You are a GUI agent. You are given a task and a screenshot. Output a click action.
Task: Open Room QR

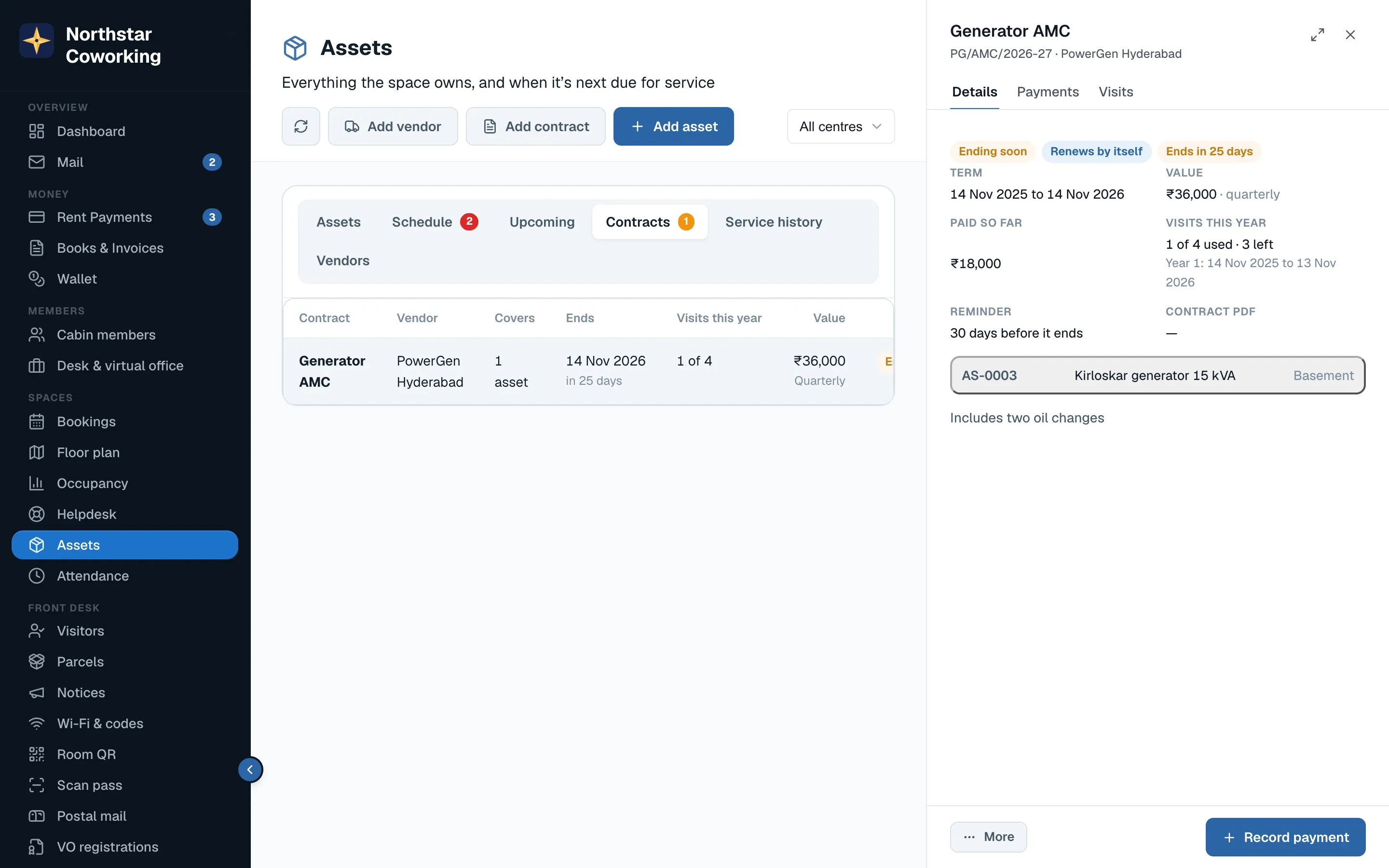(x=124, y=754)
